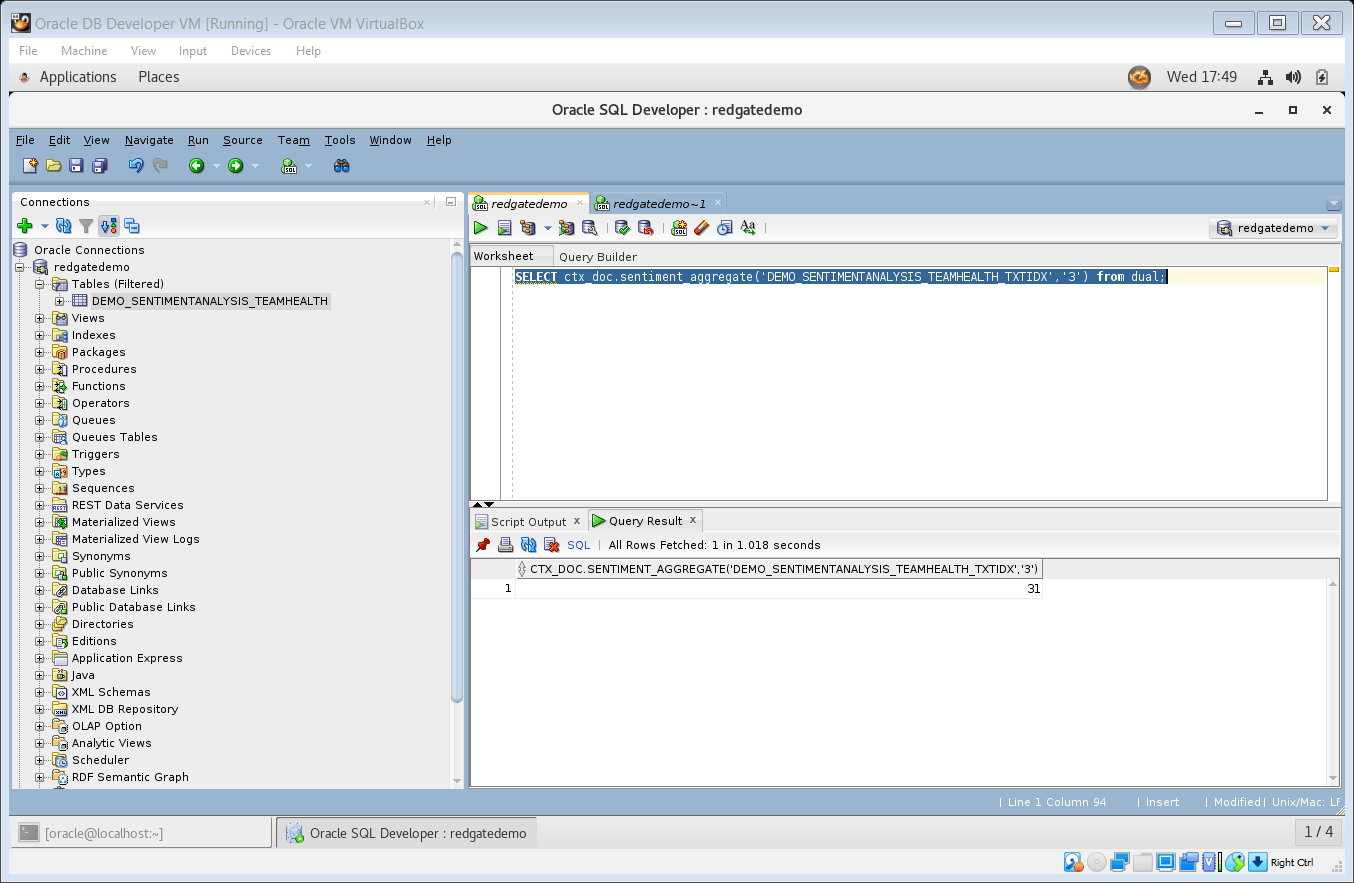
Task: Switch to the Query Builder tab
Action: tap(598, 257)
